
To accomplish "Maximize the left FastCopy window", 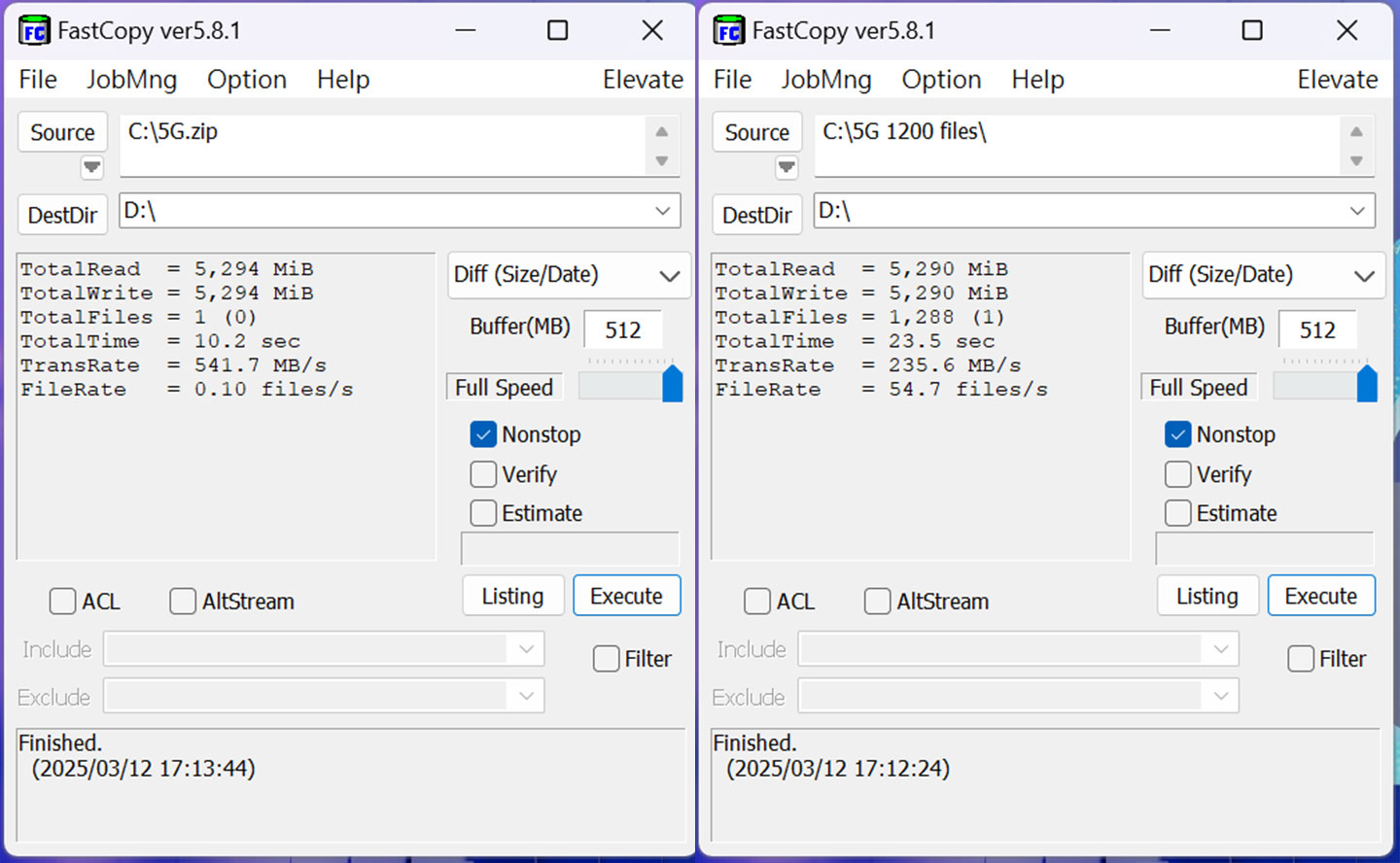I will (x=558, y=31).
